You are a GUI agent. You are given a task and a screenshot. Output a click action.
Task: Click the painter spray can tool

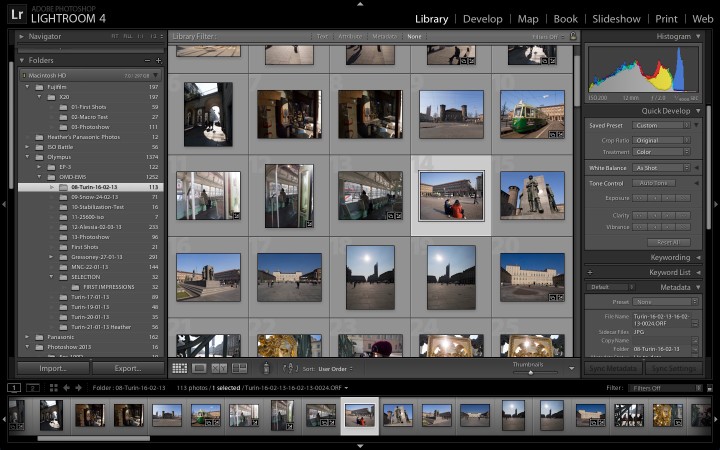pos(266,369)
